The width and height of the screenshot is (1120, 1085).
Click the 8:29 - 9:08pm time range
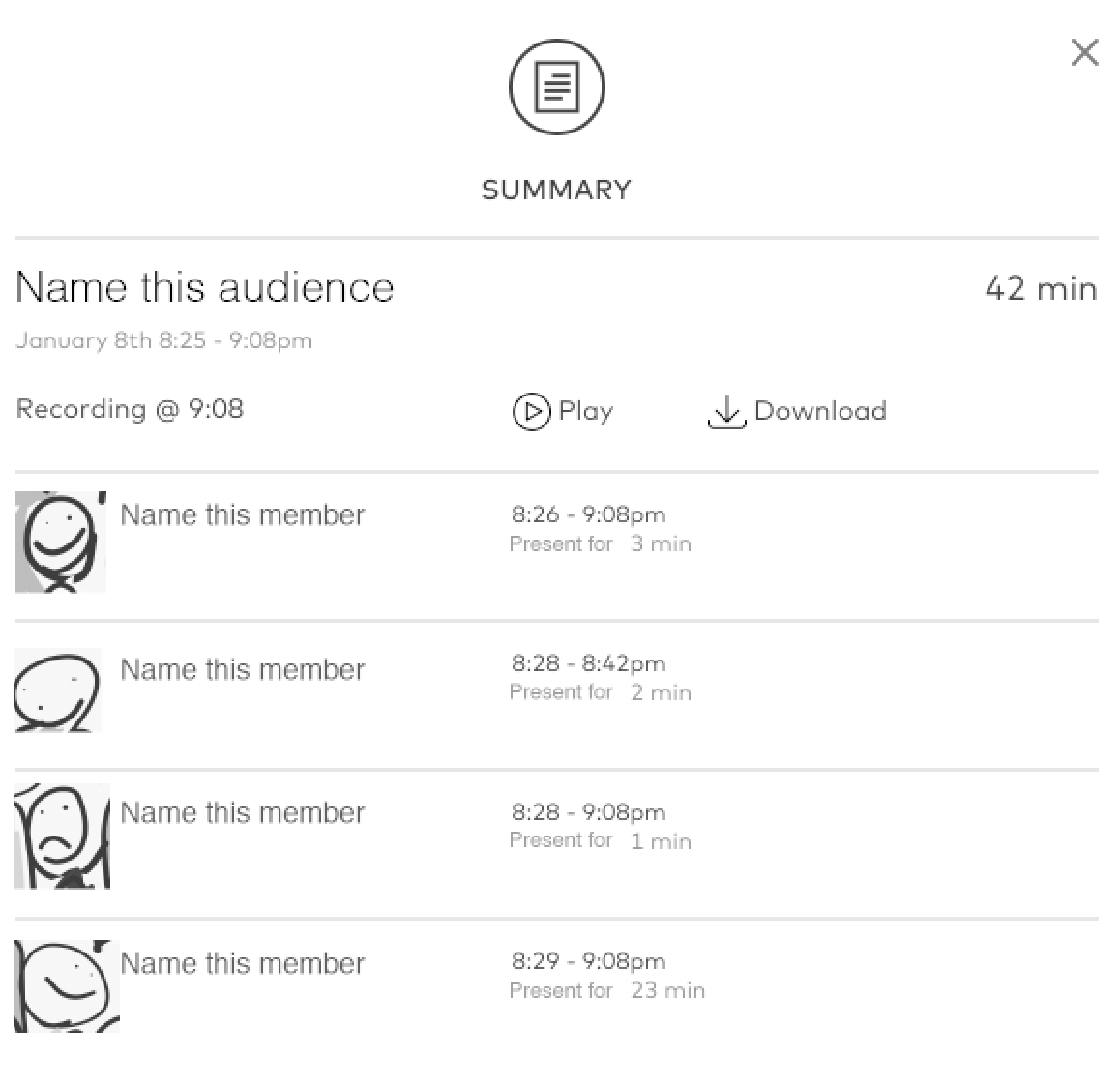coord(588,961)
